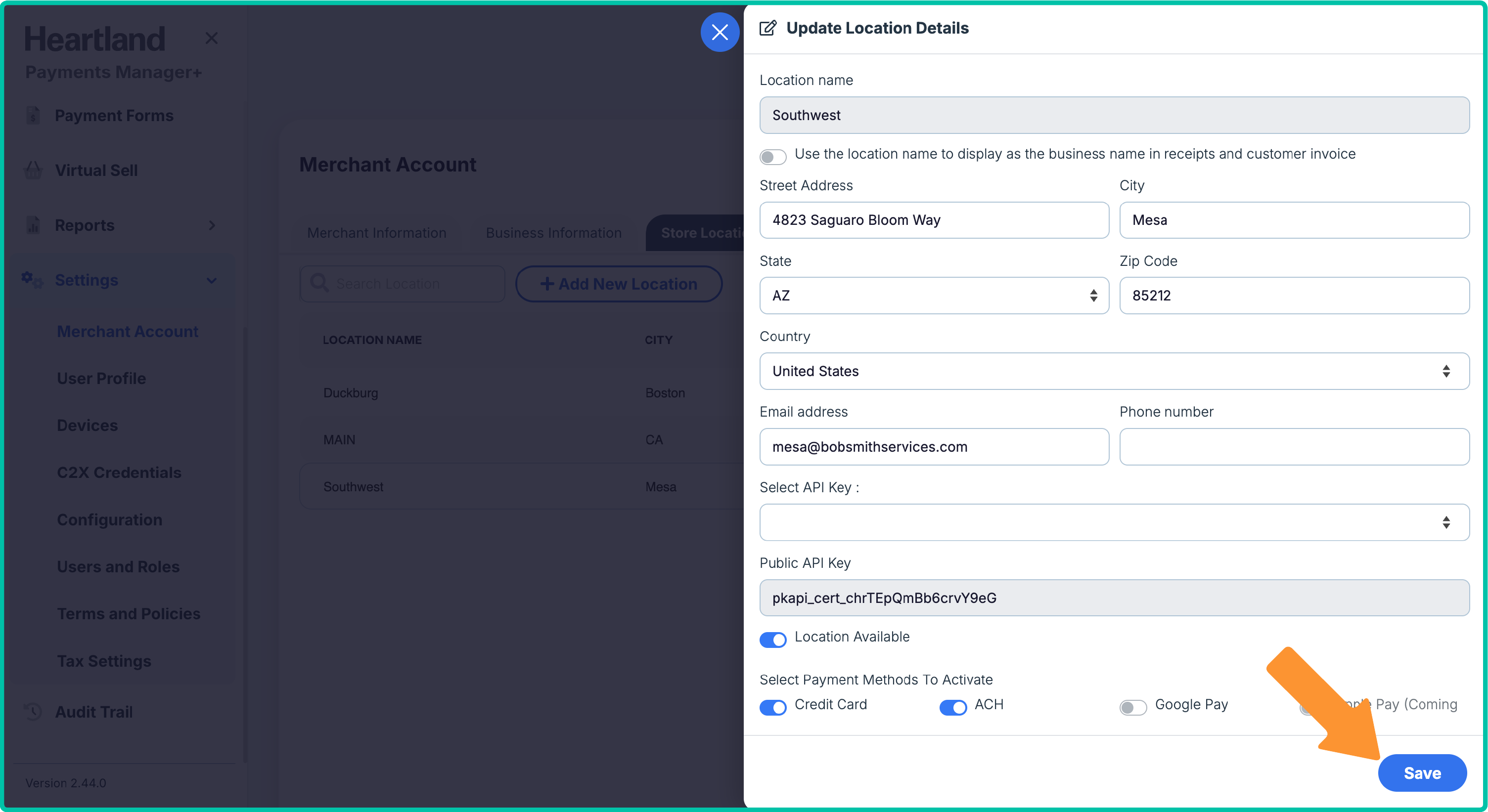Click the City field showing Mesa
The width and height of the screenshot is (1488, 812).
[1295, 220]
